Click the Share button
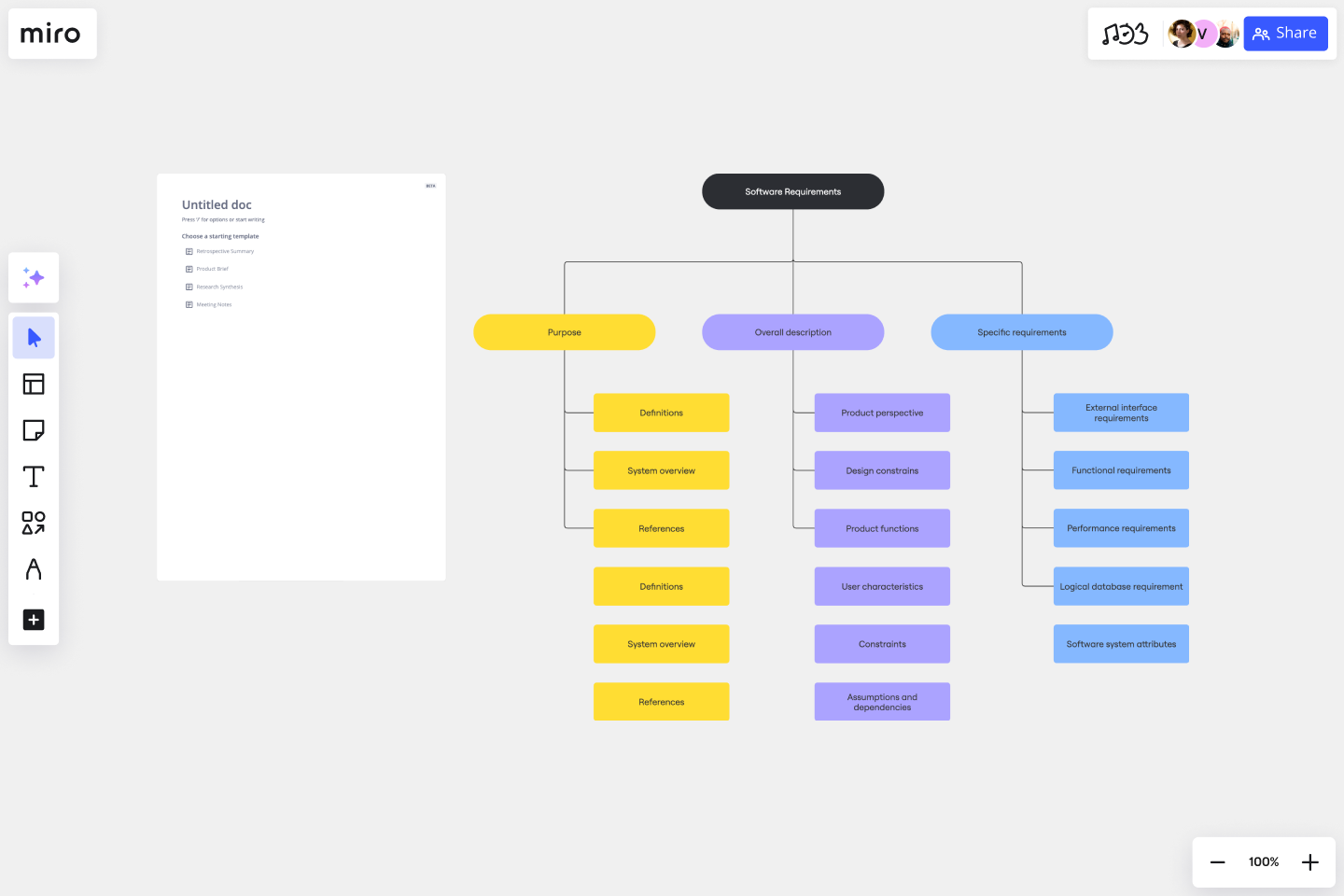 click(1285, 33)
